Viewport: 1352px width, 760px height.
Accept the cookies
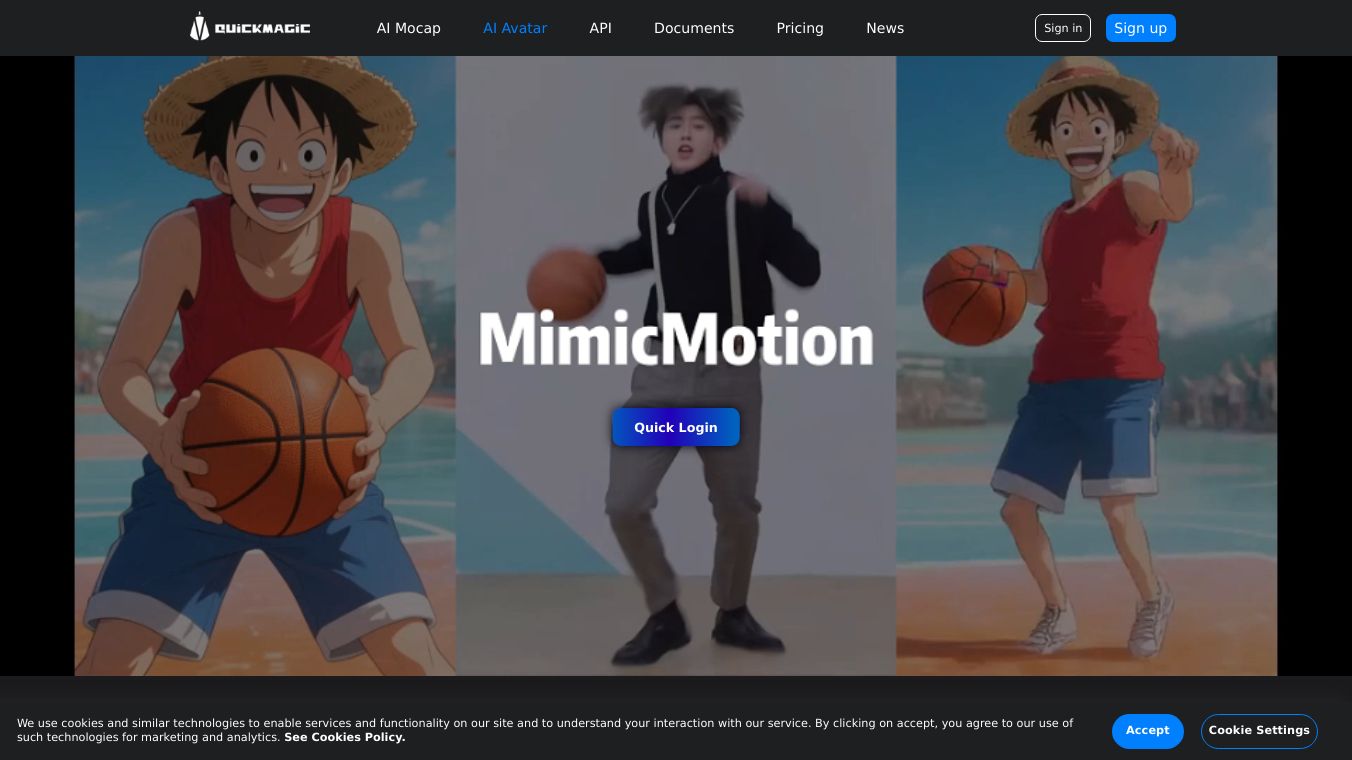[x=1147, y=730]
